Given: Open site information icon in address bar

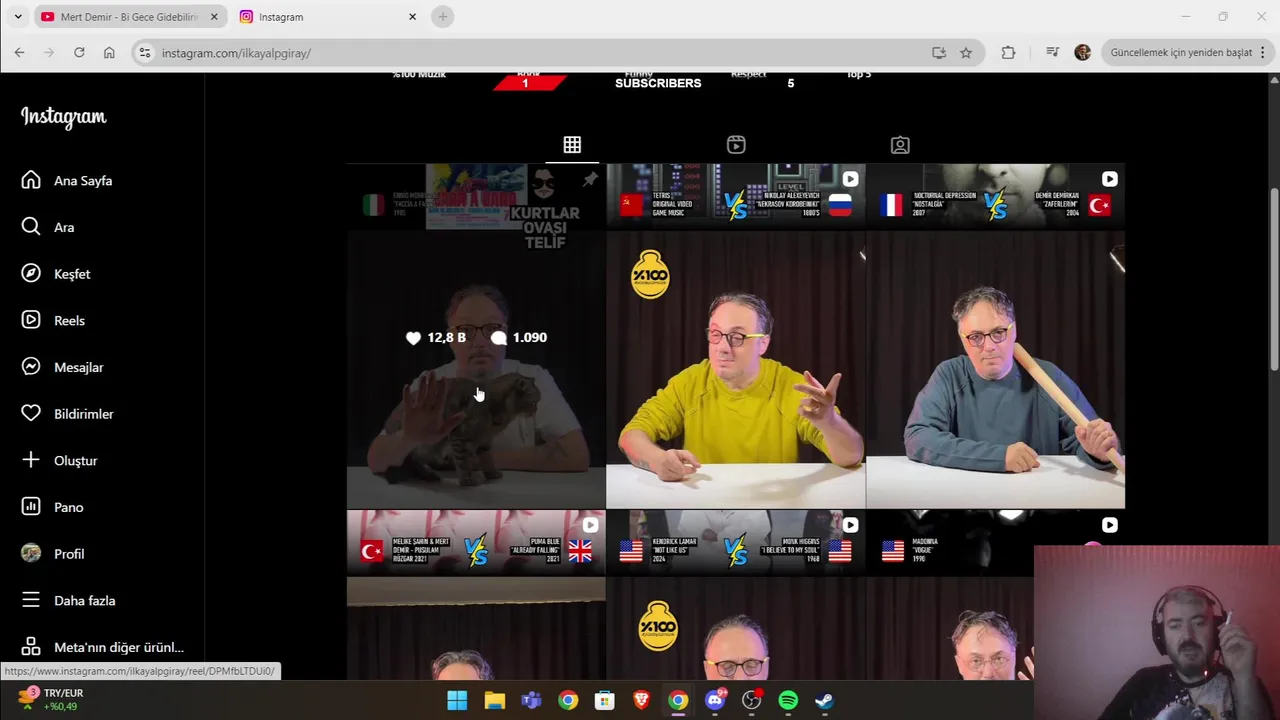Looking at the screenshot, I should click(x=145, y=53).
